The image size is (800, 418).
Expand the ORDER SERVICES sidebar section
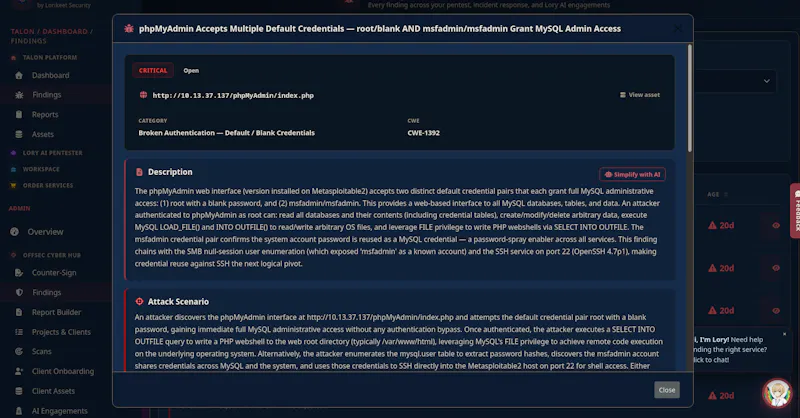47,185
